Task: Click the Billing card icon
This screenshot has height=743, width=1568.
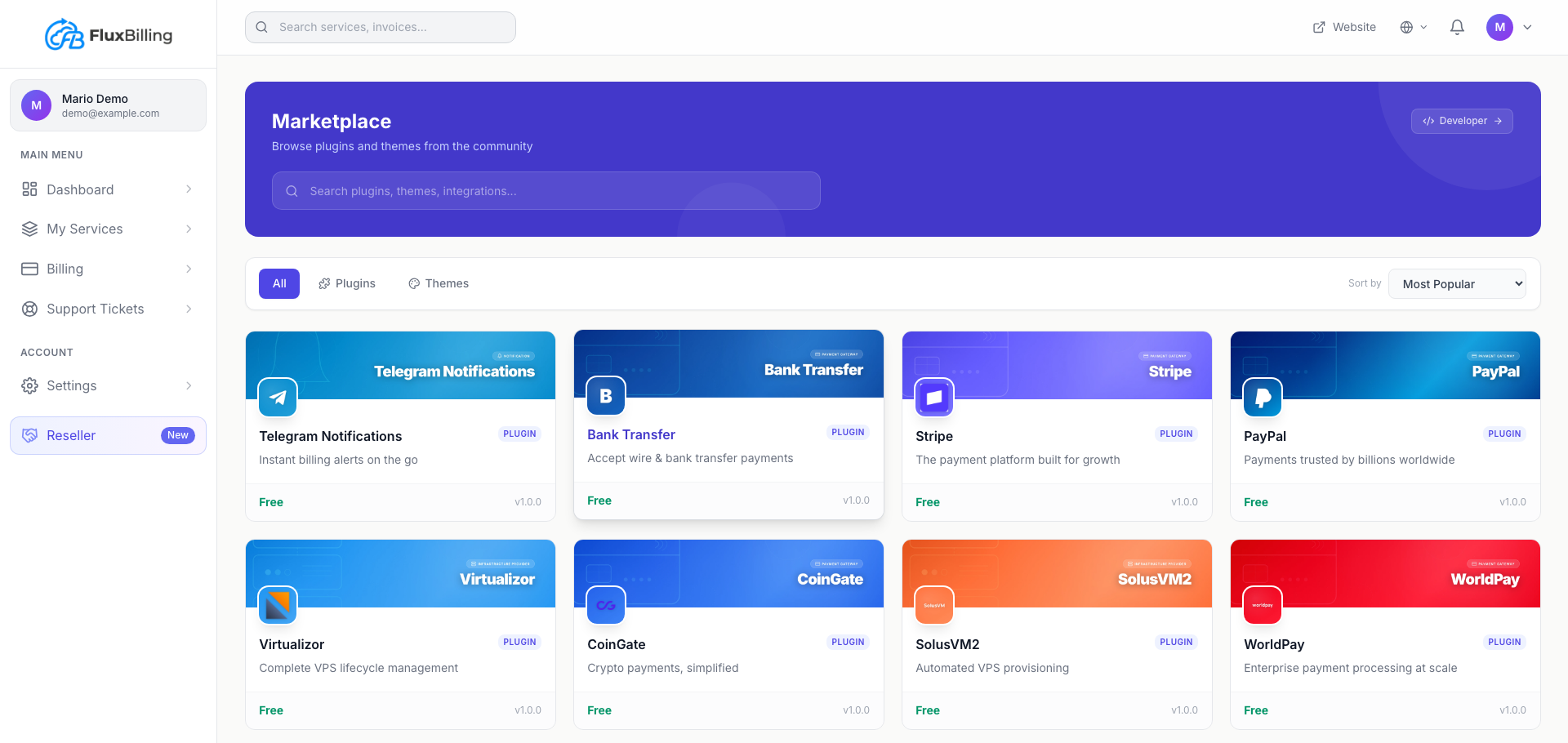Action: tap(29, 269)
